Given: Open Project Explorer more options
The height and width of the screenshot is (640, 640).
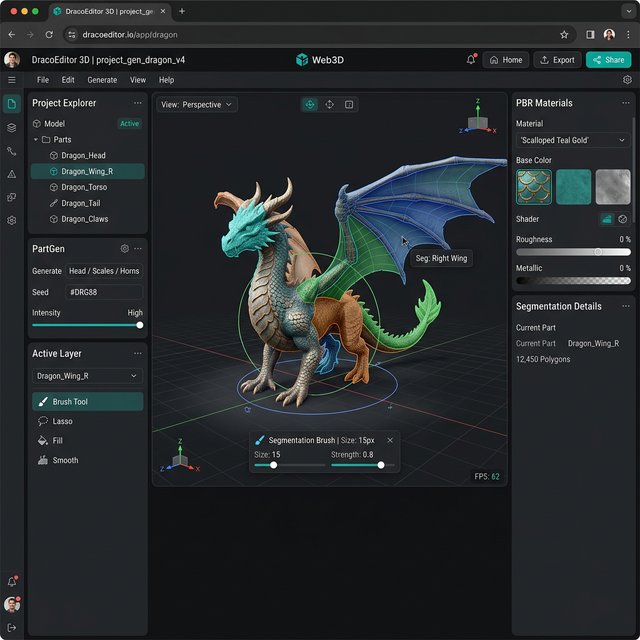Looking at the screenshot, I should 138,103.
